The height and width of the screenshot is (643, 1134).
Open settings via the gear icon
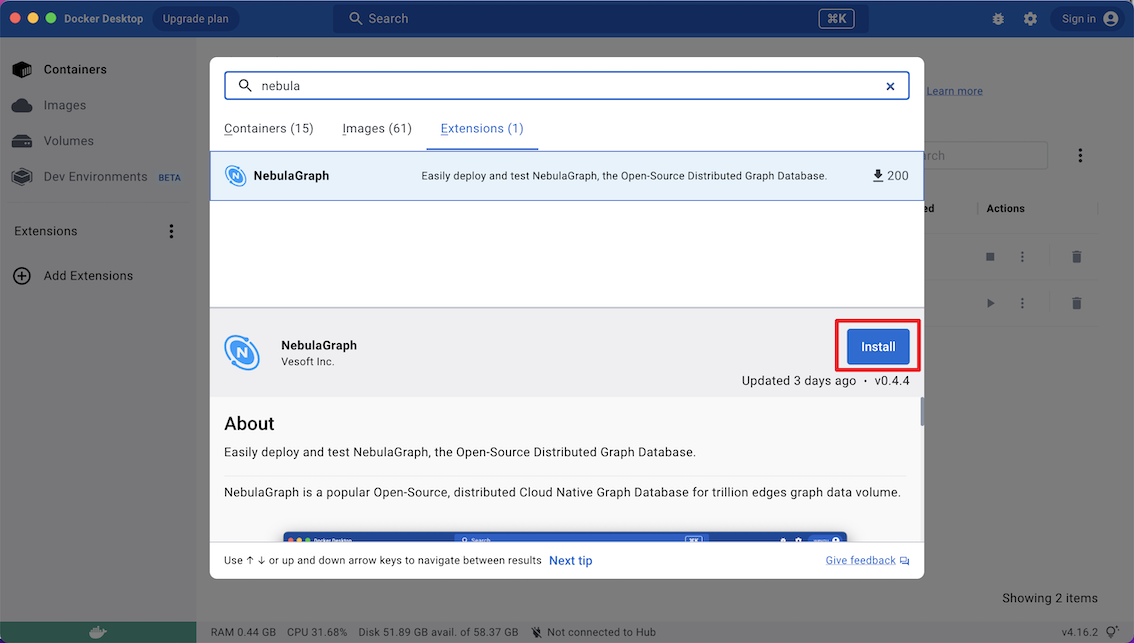coord(1030,19)
